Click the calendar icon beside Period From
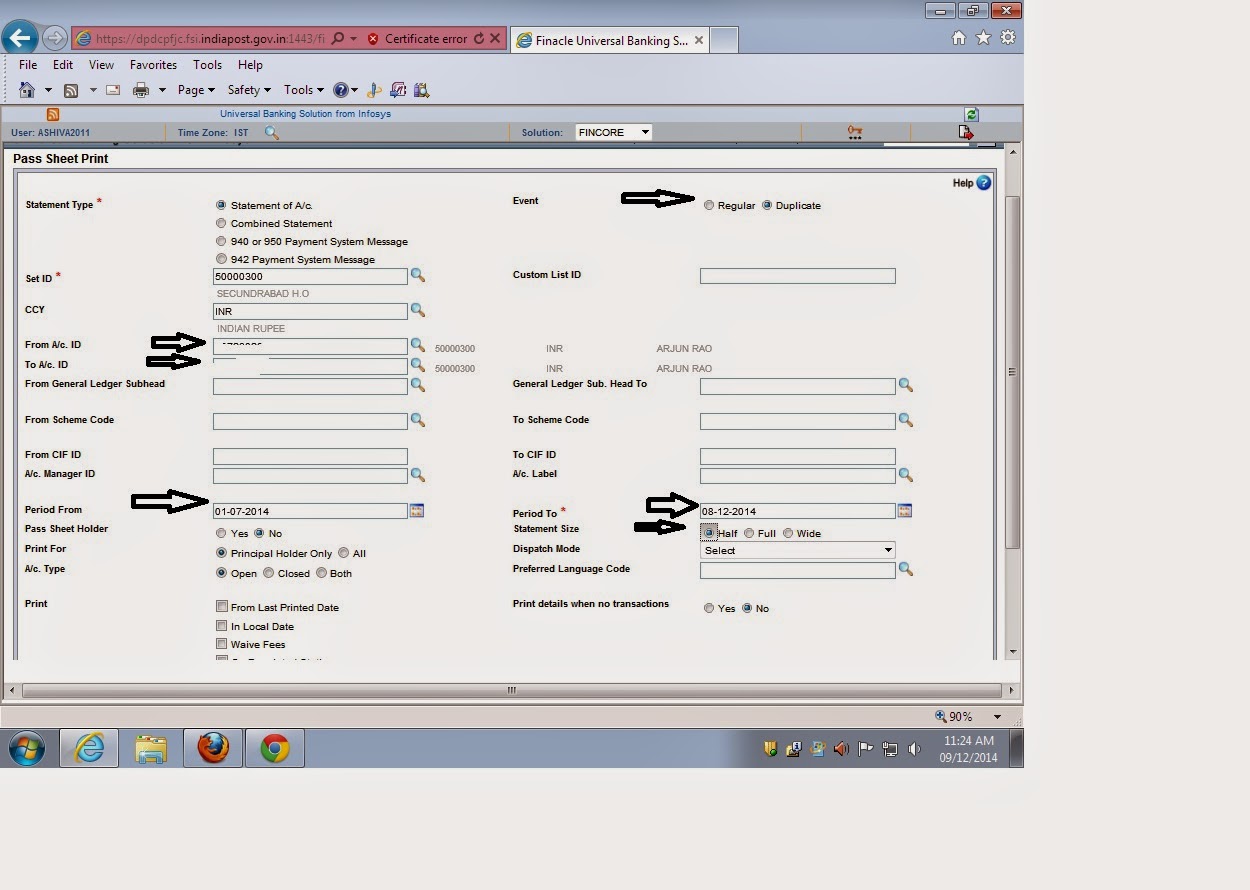 click(x=418, y=510)
